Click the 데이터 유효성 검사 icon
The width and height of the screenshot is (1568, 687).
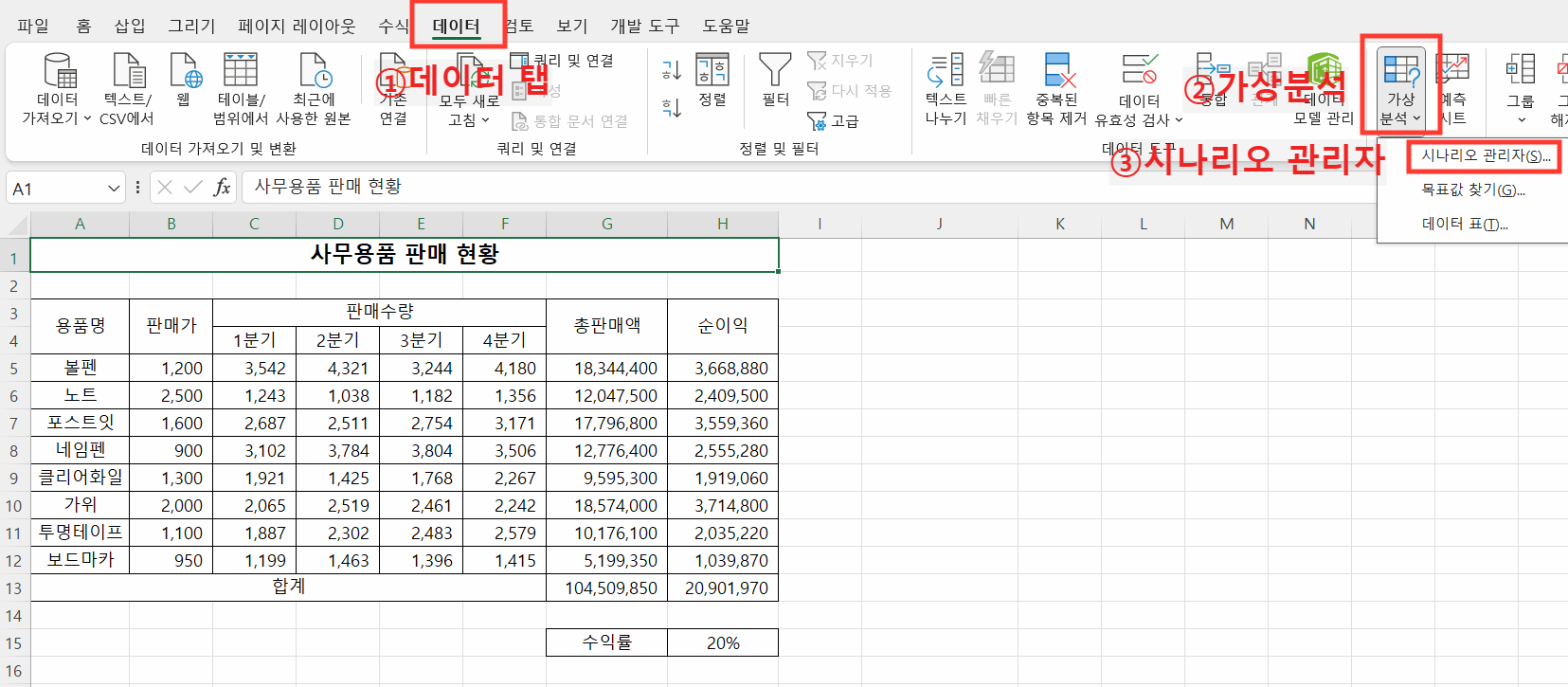[x=1140, y=70]
